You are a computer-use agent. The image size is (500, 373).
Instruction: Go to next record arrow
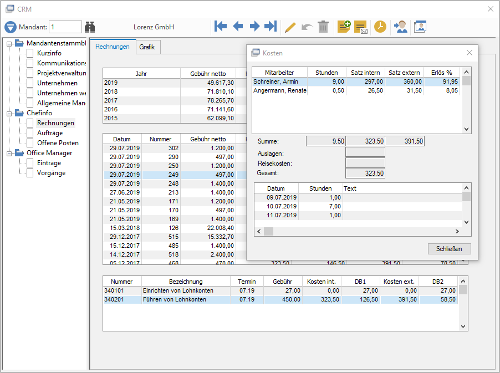(x=255, y=26)
